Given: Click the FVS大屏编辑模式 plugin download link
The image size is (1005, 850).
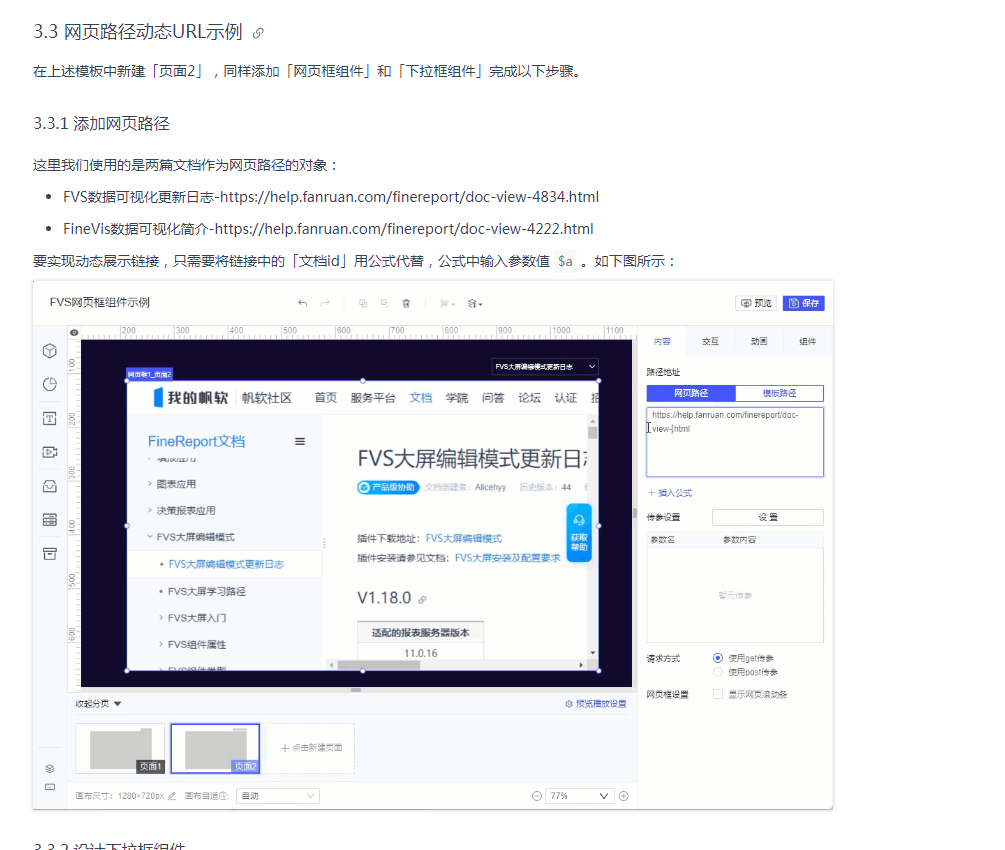Looking at the screenshot, I should [x=463, y=538].
